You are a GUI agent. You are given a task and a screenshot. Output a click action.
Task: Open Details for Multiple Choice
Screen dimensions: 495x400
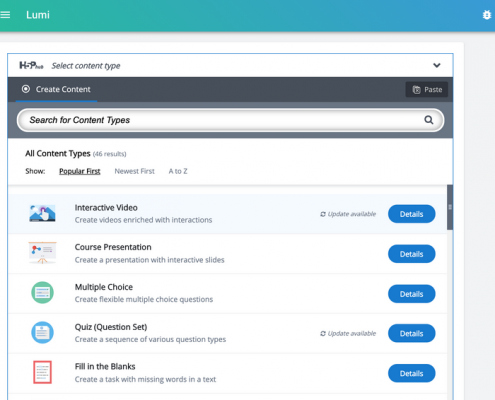click(x=412, y=294)
